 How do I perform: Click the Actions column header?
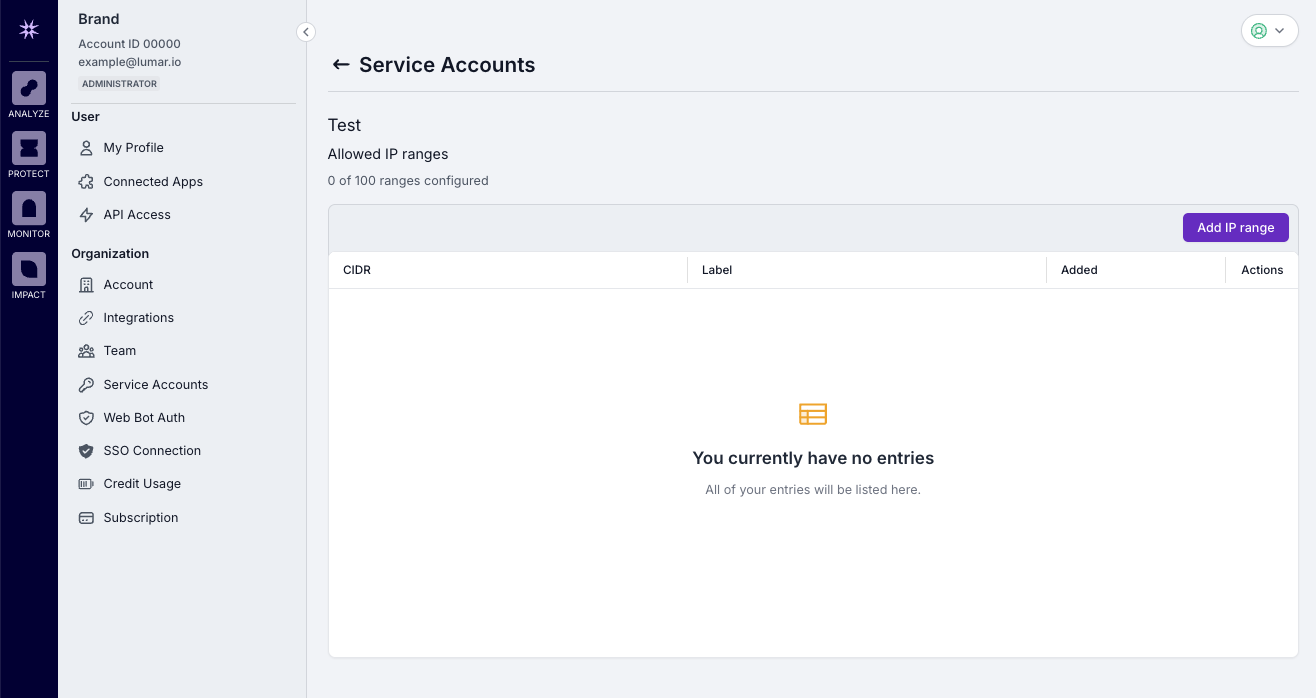pyautogui.click(x=1262, y=270)
